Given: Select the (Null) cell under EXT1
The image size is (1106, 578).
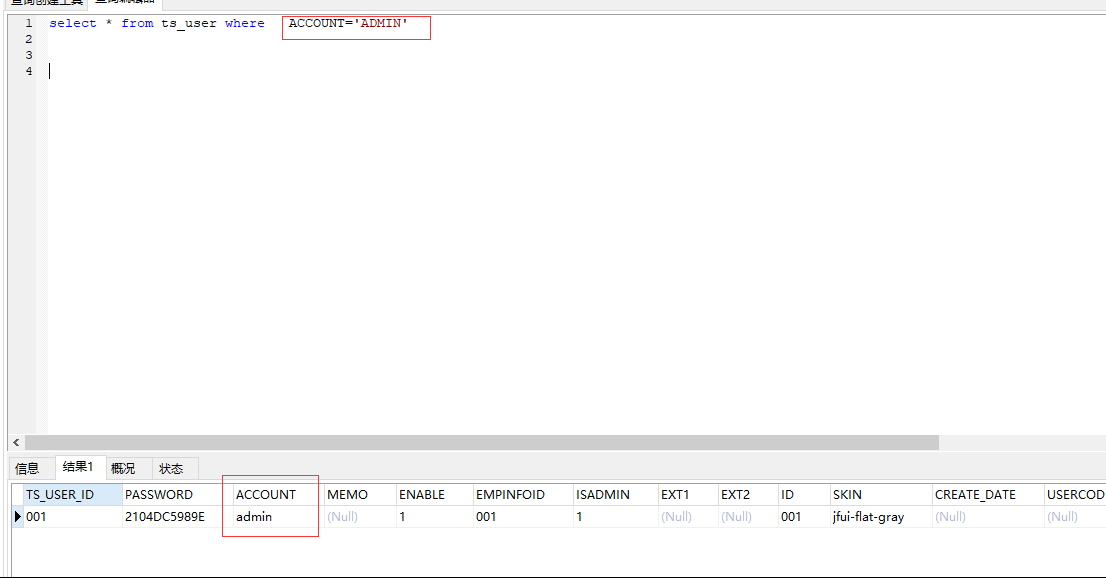Looking at the screenshot, I should pyautogui.click(x=688, y=517).
